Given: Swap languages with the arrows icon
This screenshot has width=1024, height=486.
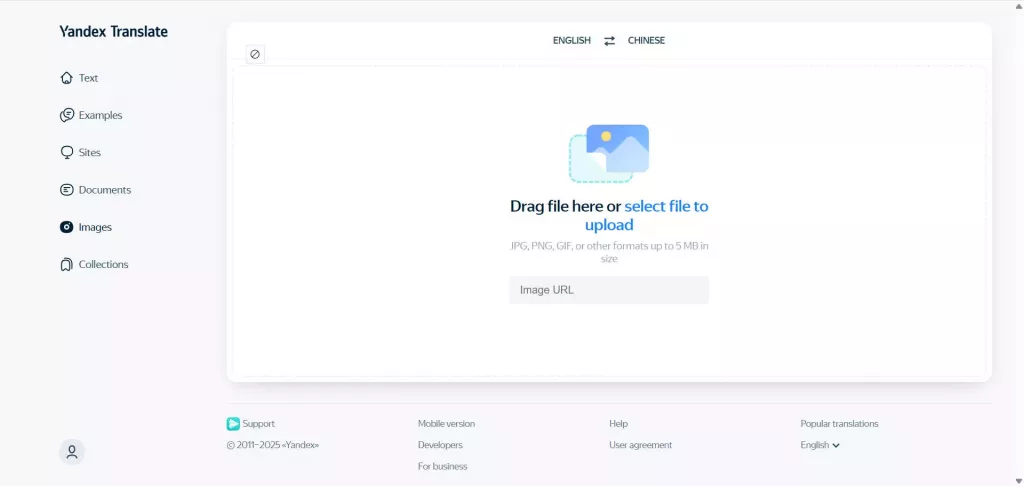Looking at the screenshot, I should [609, 40].
